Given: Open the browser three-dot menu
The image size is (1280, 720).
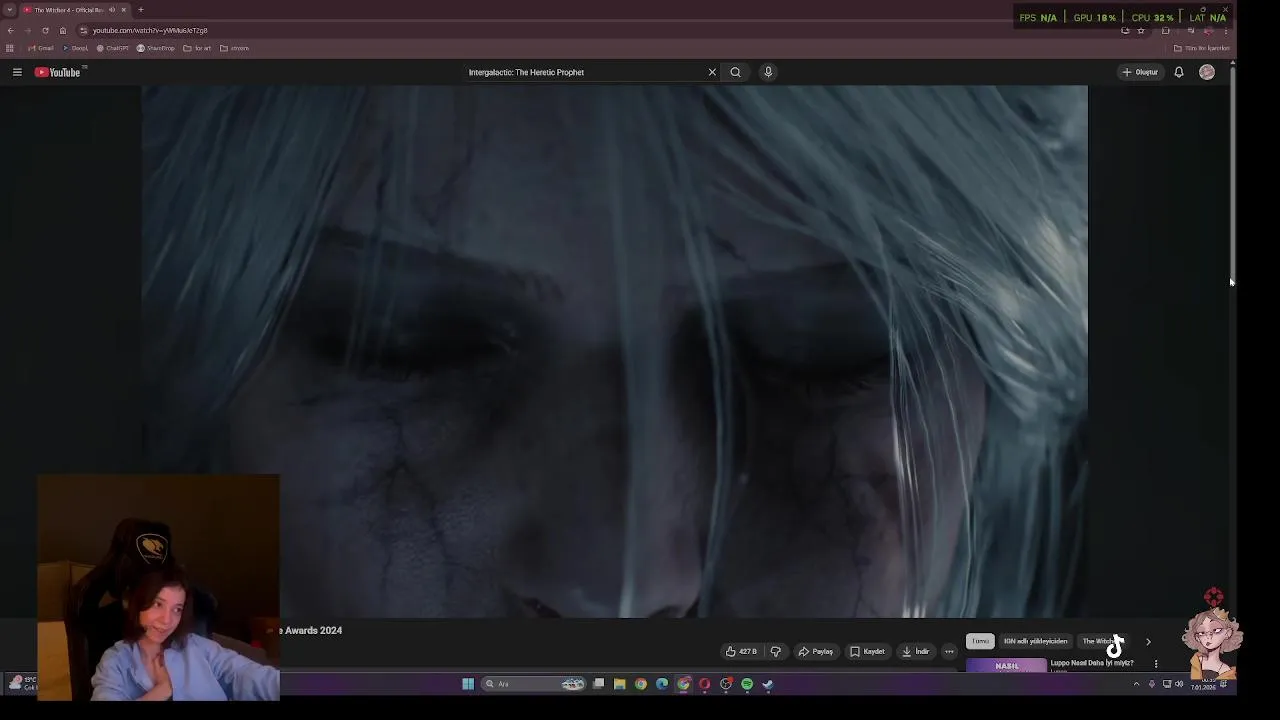Looking at the screenshot, I should (x=1226, y=31).
